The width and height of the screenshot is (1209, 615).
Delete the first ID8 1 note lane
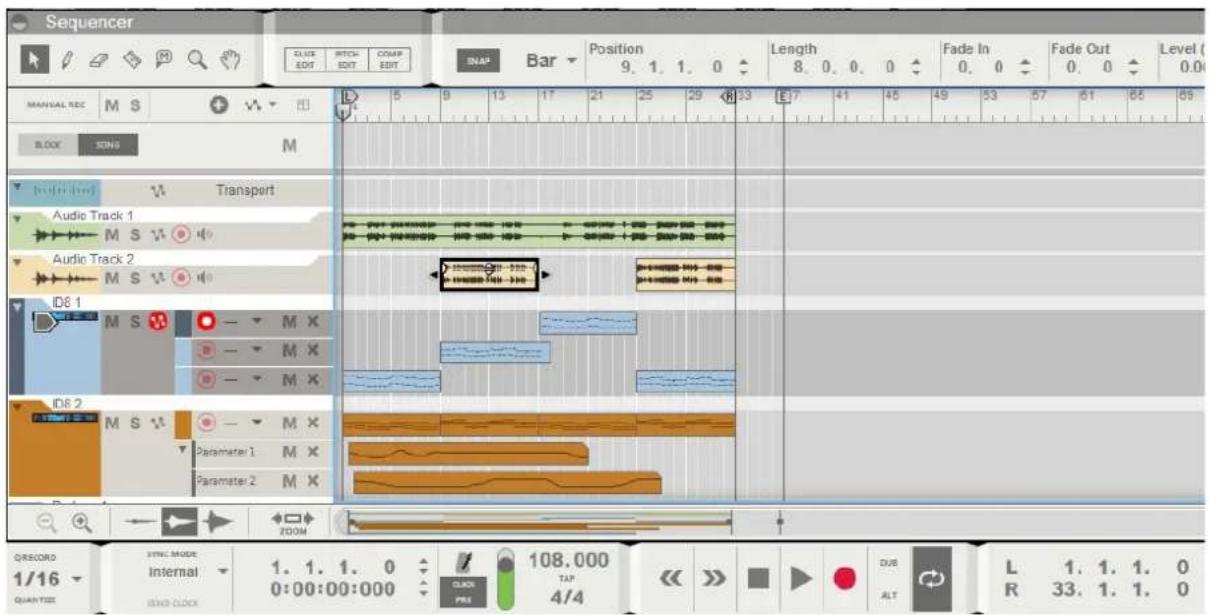pos(313,322)
